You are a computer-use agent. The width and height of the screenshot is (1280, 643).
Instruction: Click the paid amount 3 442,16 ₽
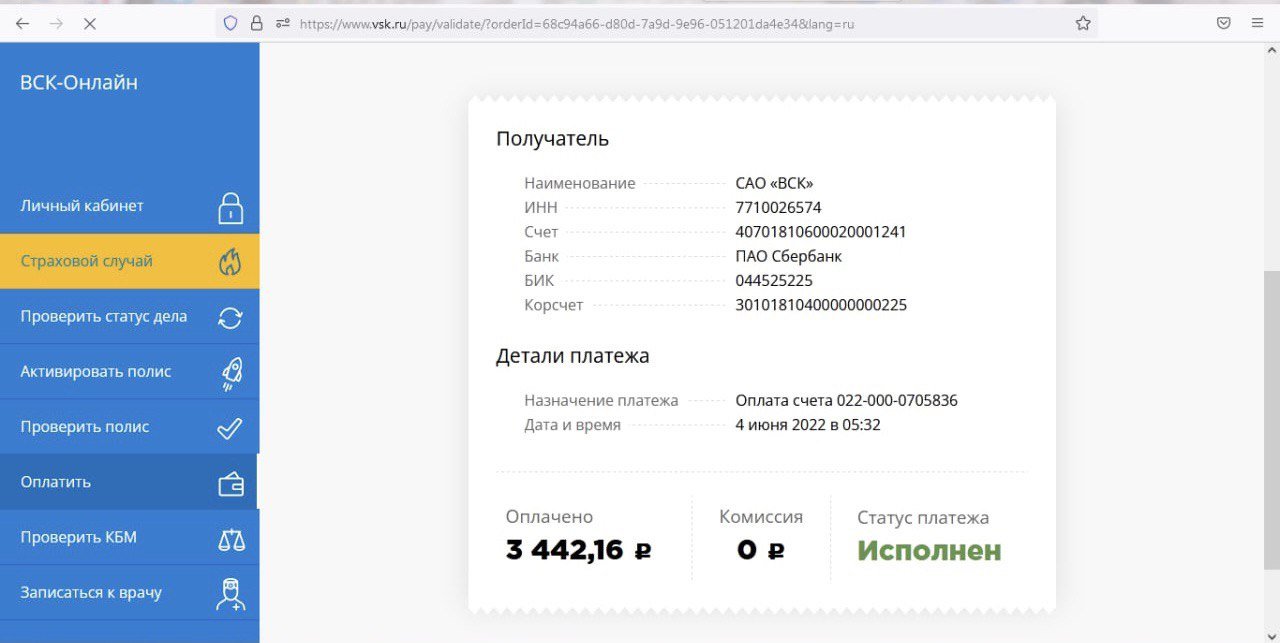[578, 550]
